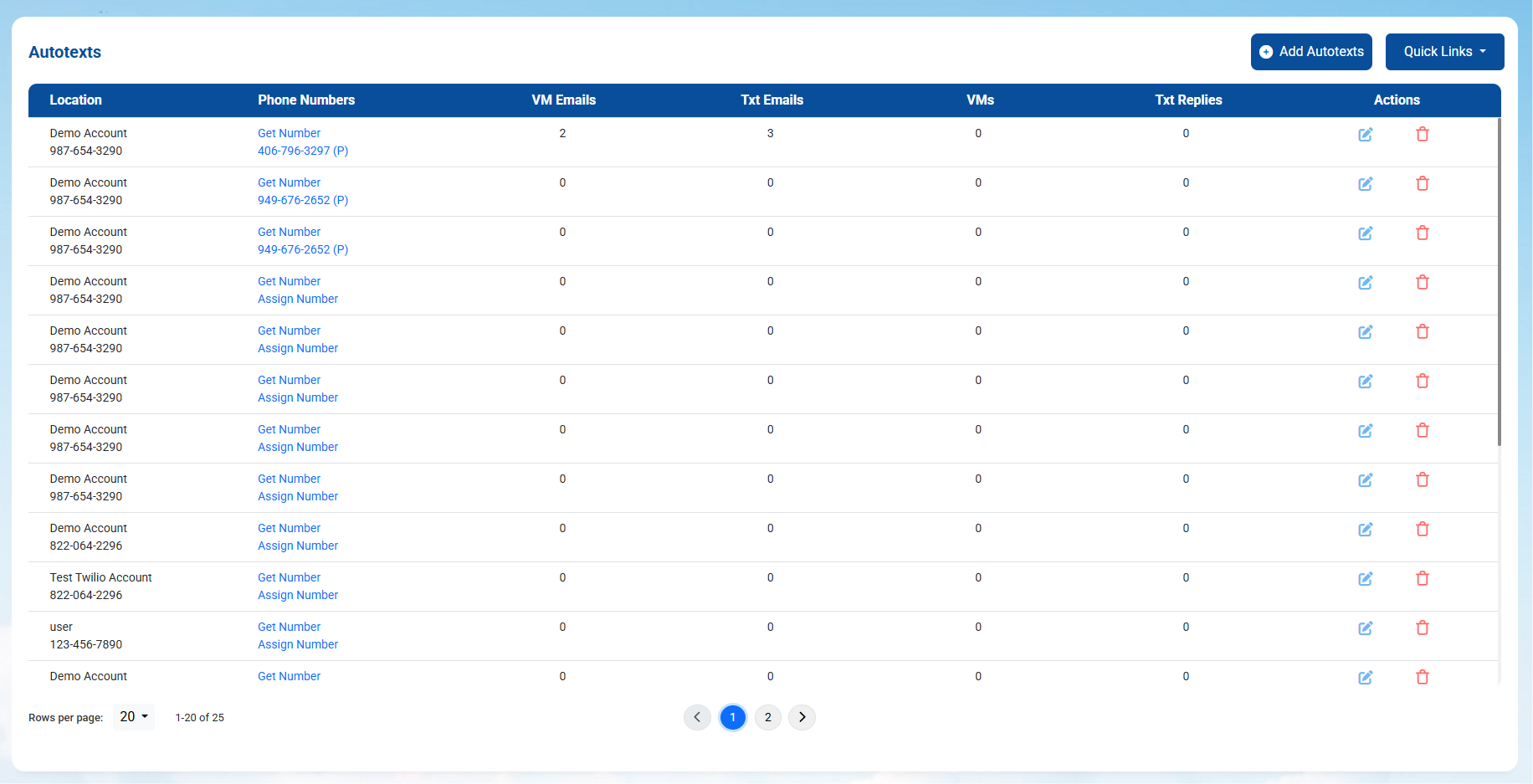Edit the autotext for user 123-456-7890
The image size is (1533, 784).
(1365, 628)
